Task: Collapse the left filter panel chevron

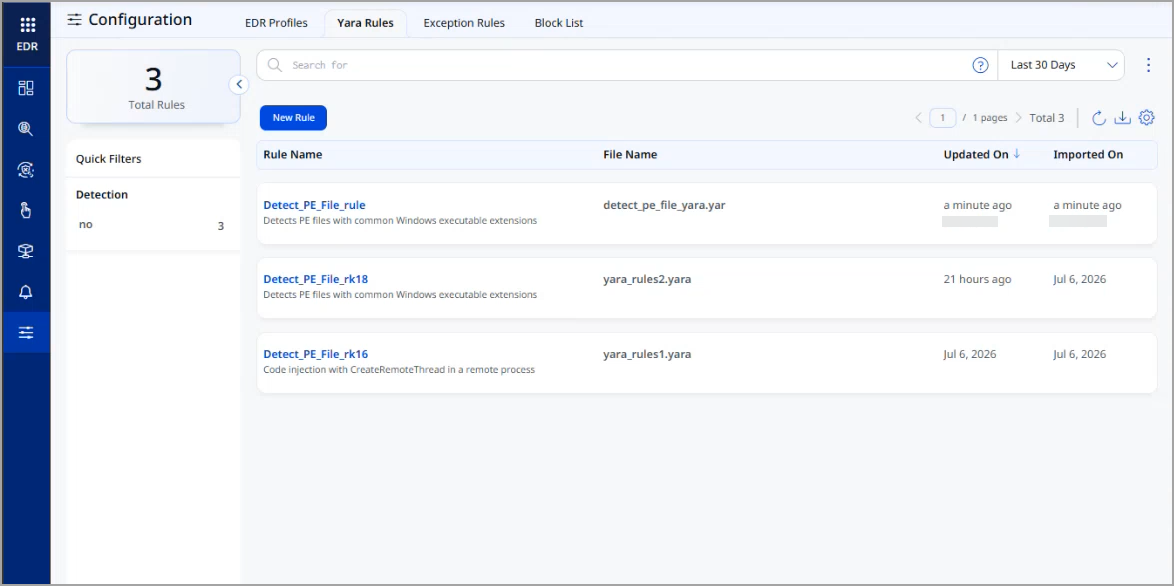Action: click(239, 85)
